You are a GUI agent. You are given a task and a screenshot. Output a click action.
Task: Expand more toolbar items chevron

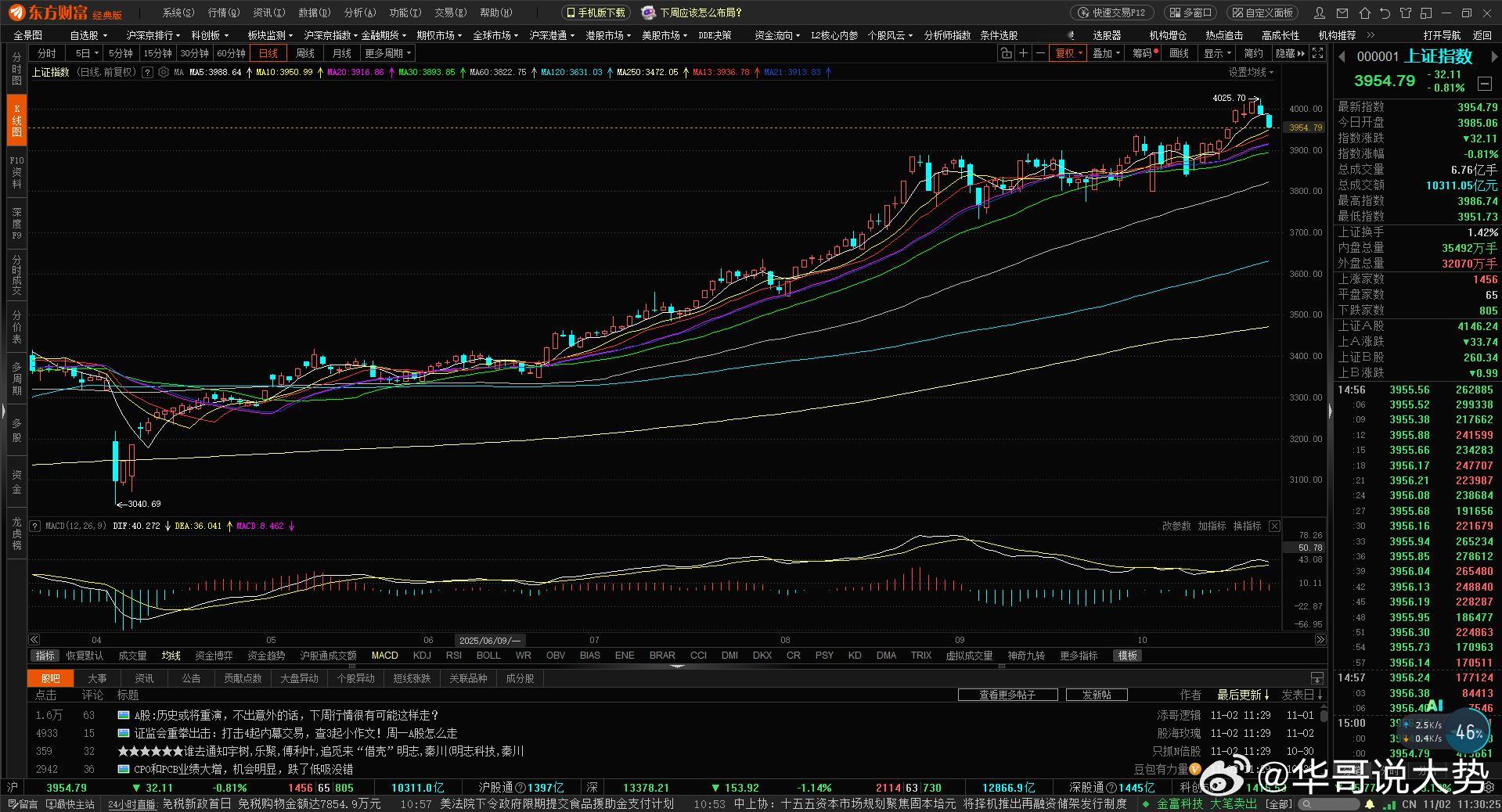click(x=1371, y=35)
